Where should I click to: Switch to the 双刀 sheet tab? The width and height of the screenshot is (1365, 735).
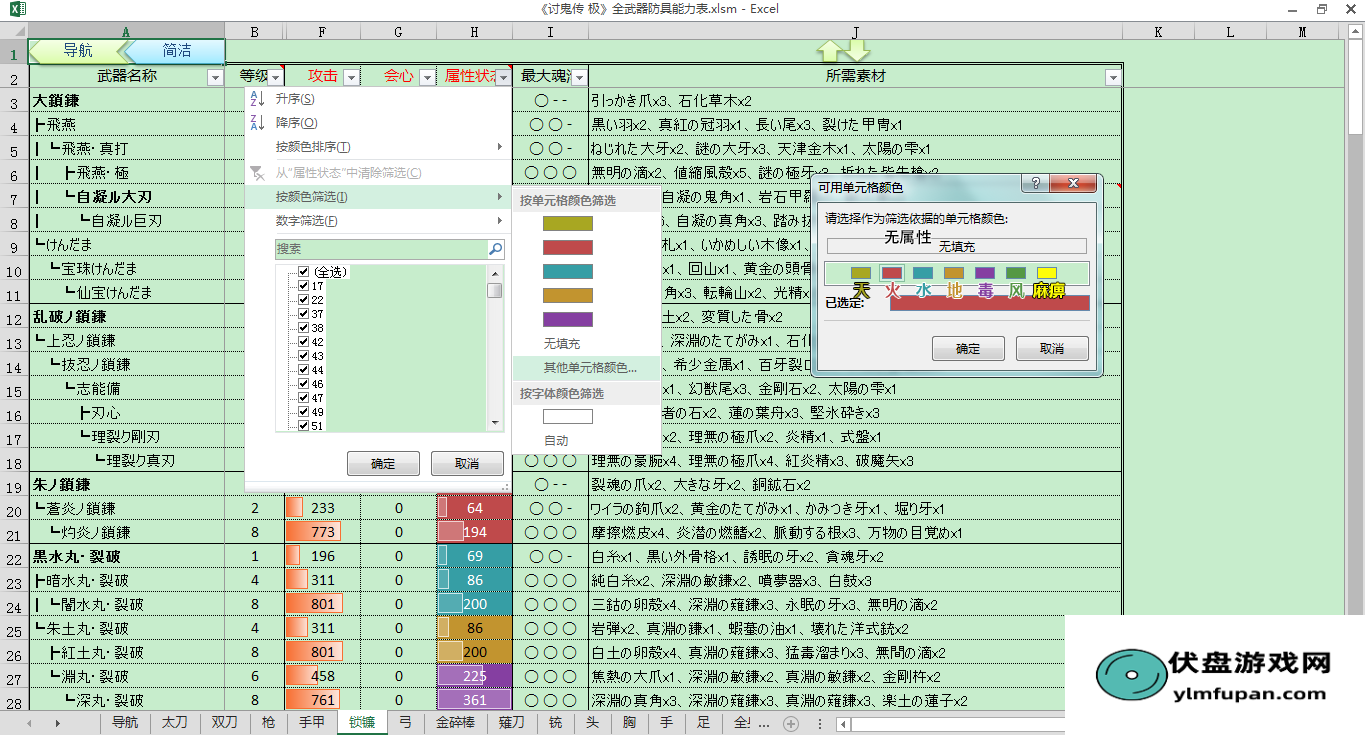(225, 722)
